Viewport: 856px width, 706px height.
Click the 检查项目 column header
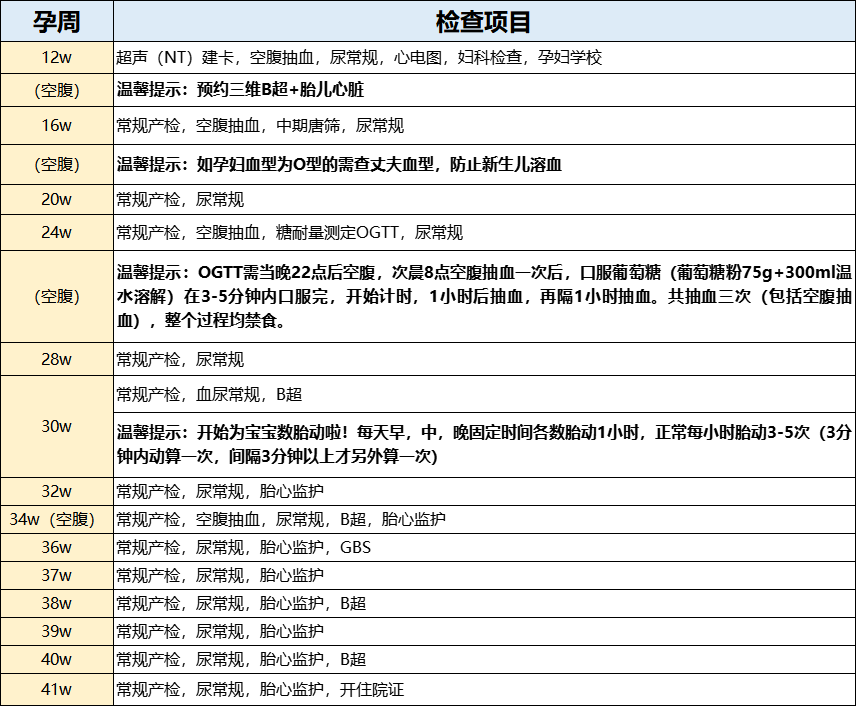(x=484, y=21)
